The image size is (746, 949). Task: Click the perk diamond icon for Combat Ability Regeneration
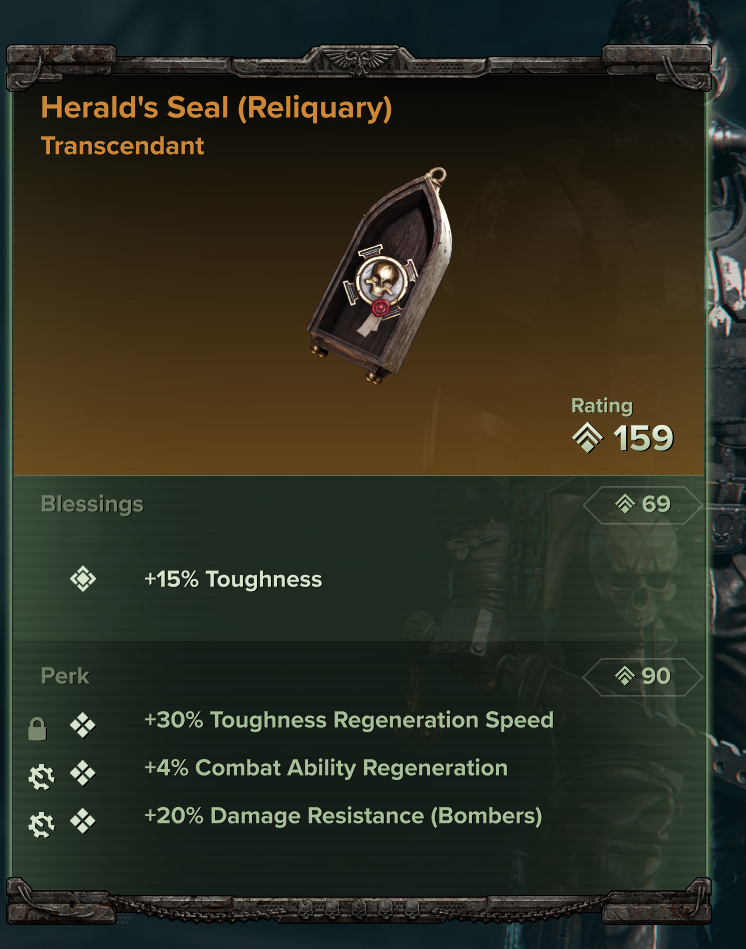point(83,772)
